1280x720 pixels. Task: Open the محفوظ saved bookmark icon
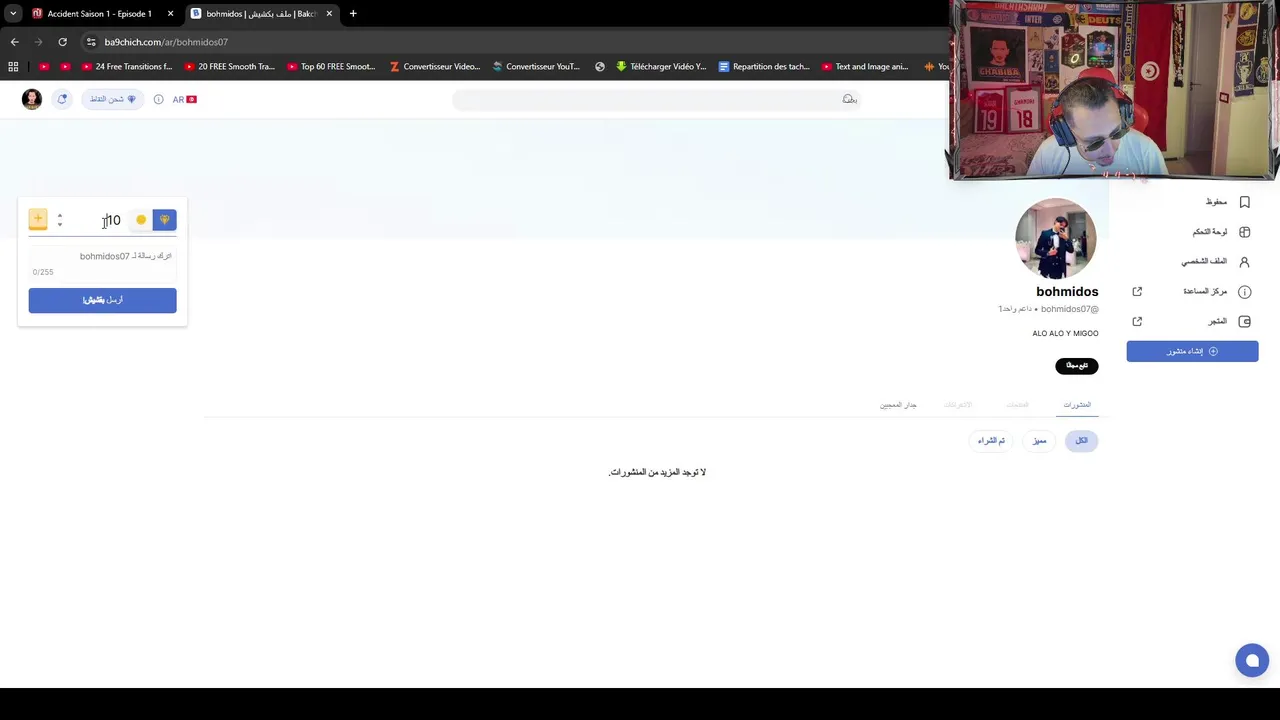click(1244, 202)
